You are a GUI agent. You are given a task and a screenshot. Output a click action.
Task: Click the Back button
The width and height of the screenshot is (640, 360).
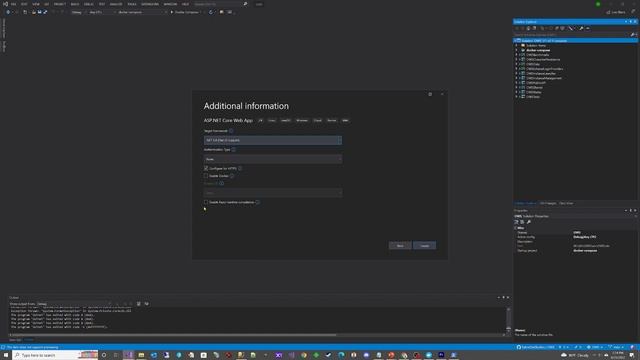[x=400, y=245]
